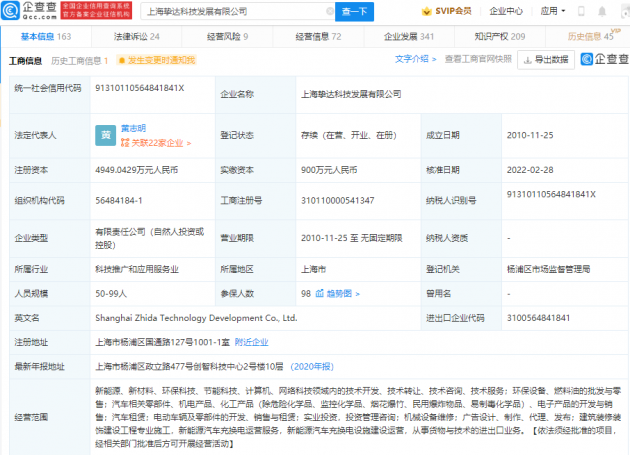The height and width of the screenshot is (455, 630).
Task: Enable 发生变更时通知我 change notification
Action: click(x=157, y=60)
